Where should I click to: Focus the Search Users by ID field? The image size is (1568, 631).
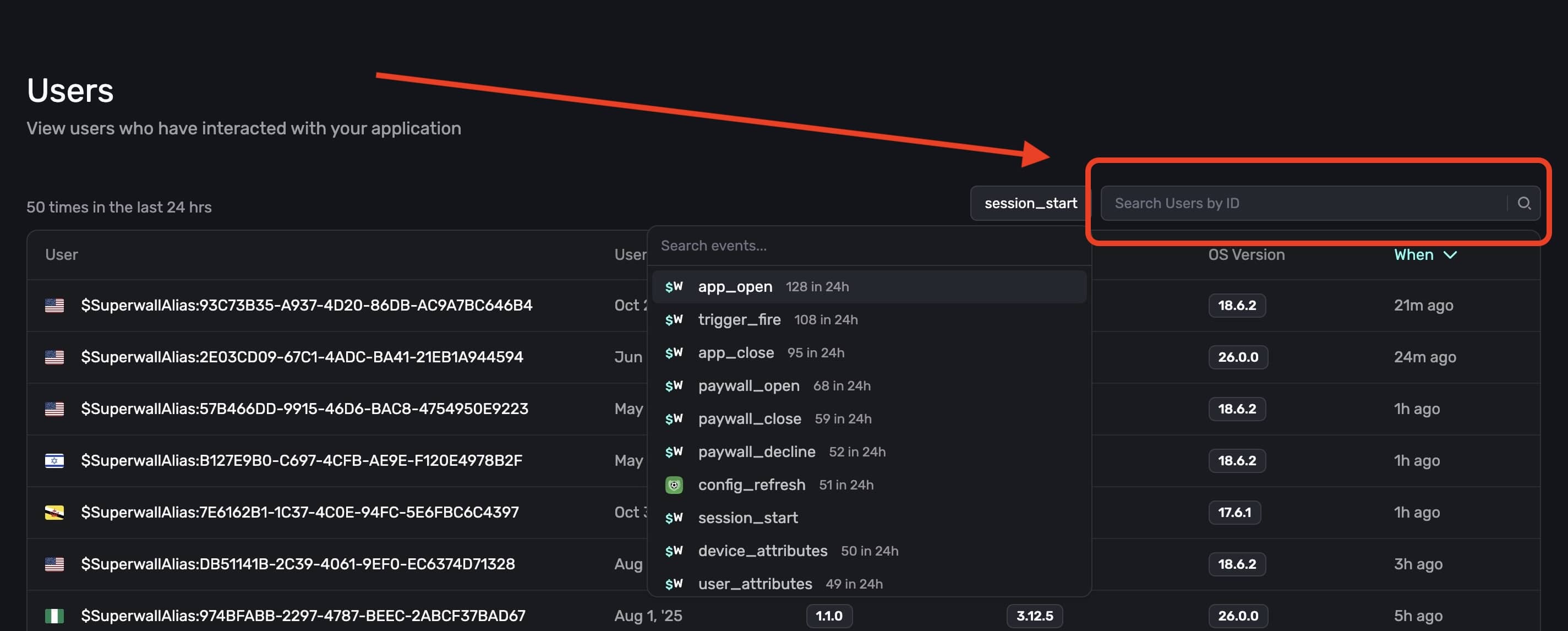[1303, 203]
